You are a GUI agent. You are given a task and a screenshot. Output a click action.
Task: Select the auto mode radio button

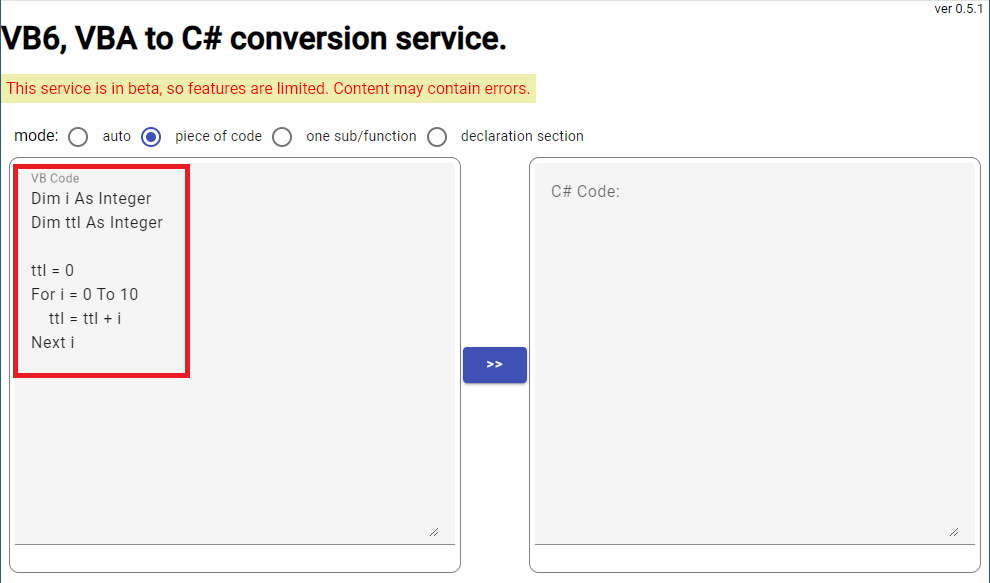(78, 136)
